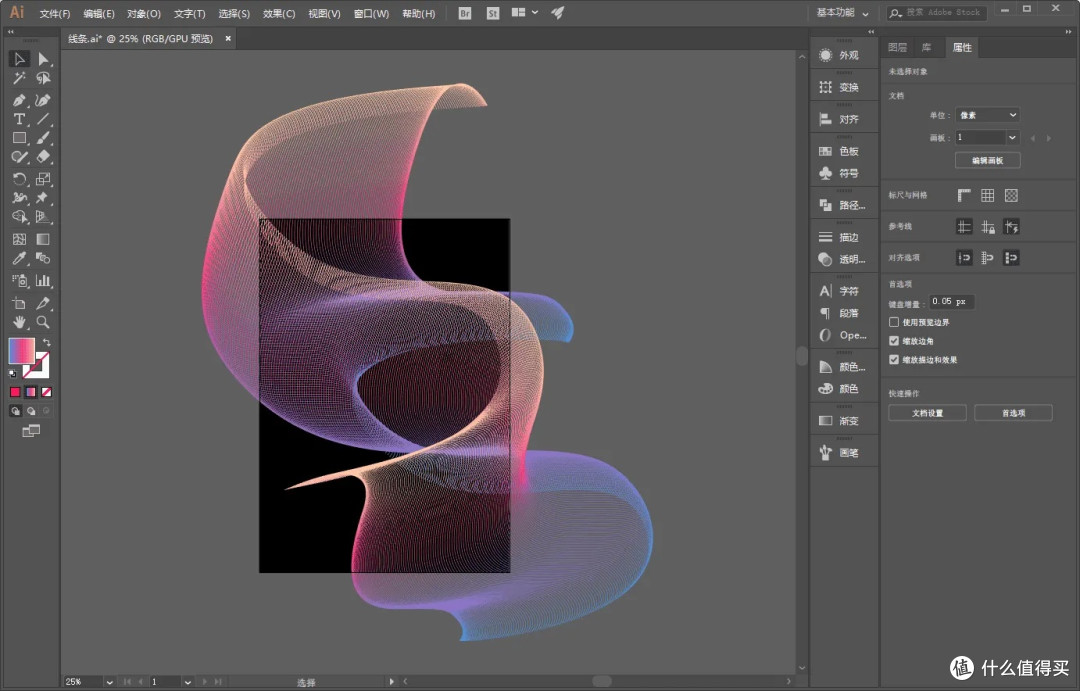Switch to the 图层 tab

(897, 47)
